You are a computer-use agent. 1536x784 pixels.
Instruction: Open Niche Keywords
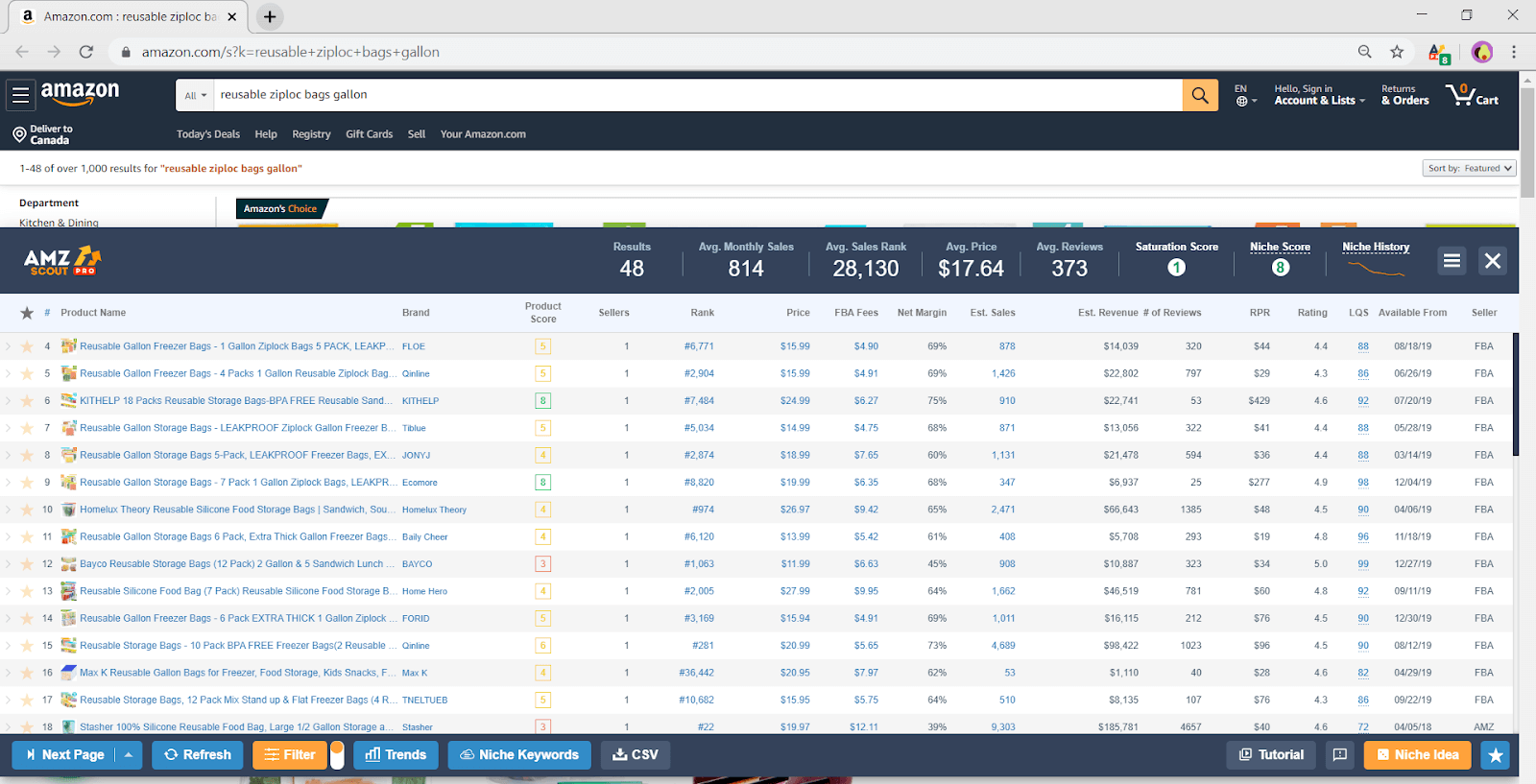pyautogui.click(x=519, y=755)
